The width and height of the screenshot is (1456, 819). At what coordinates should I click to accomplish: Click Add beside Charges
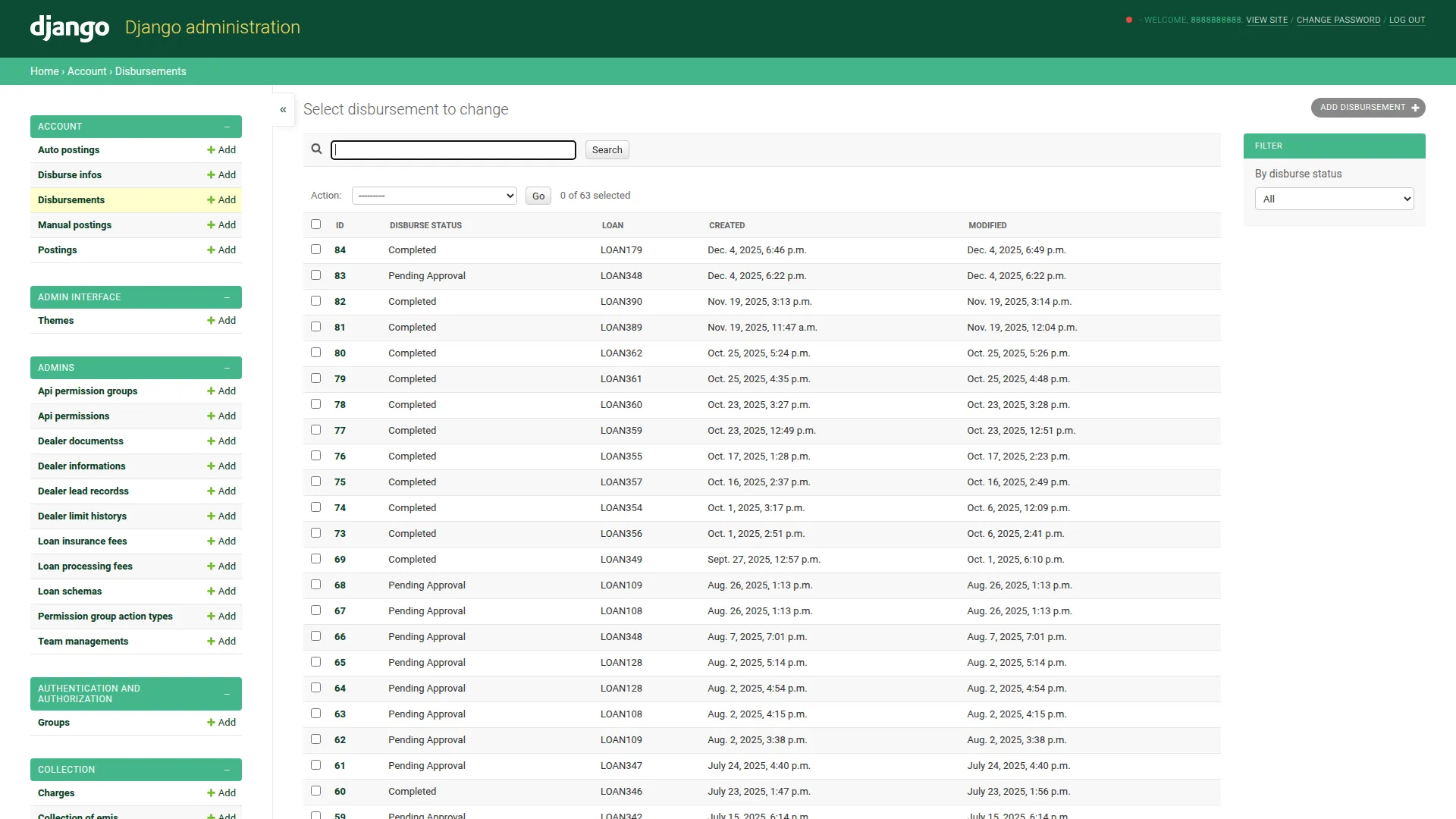[x=221, y=793]
